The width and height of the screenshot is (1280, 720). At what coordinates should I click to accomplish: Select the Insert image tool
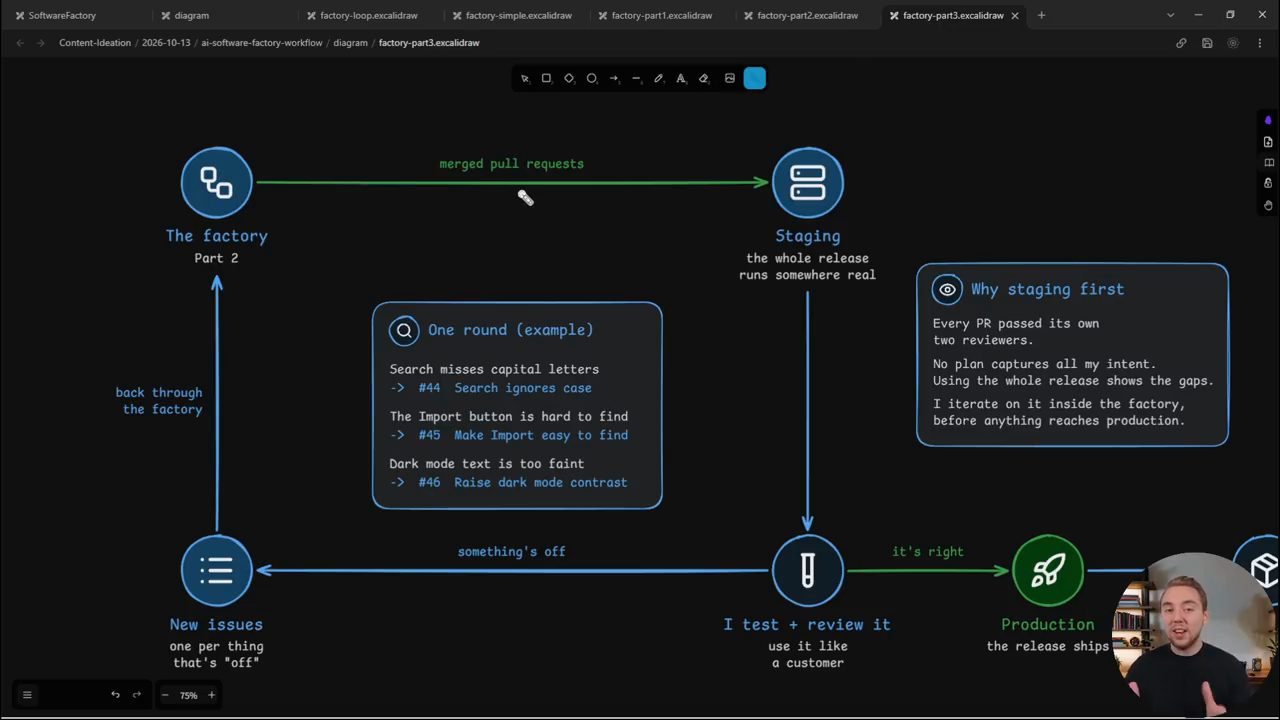coord(730,78)
